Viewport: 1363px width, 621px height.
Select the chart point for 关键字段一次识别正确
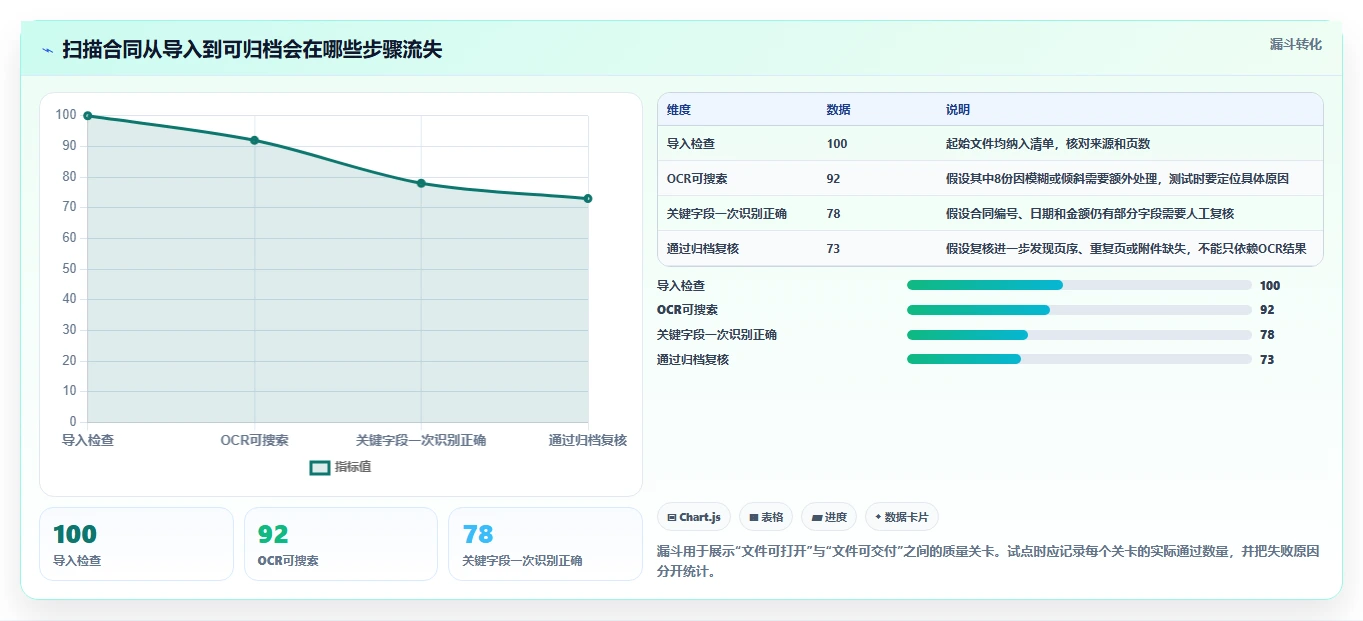click(421, 183)
